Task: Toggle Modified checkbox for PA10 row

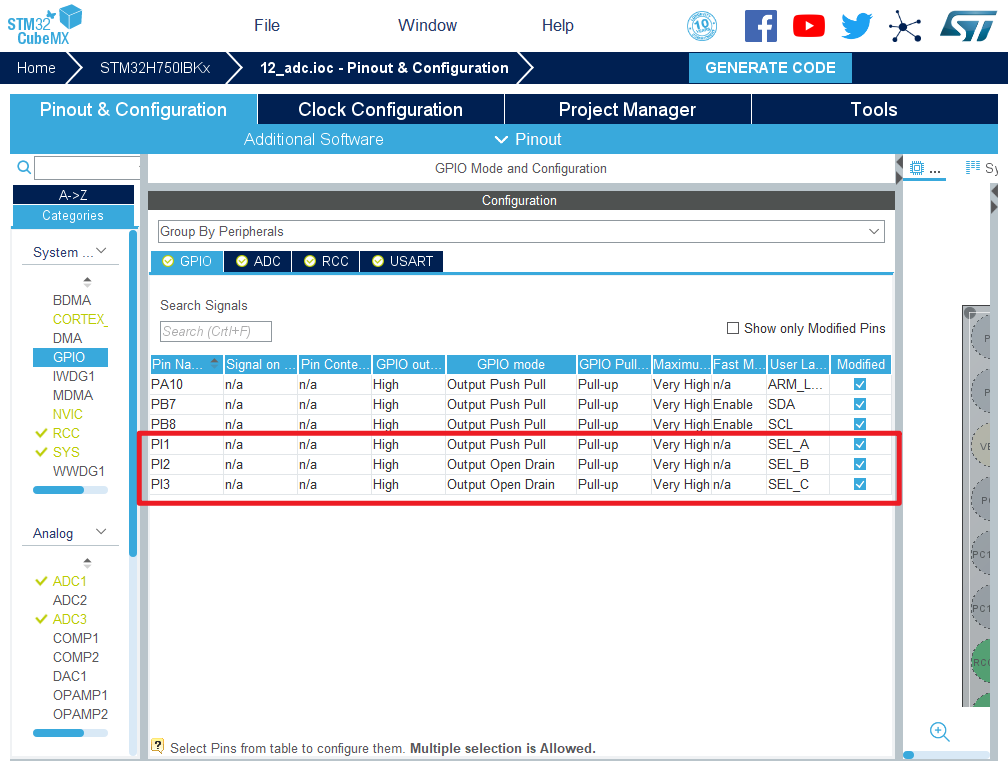Action: (860, 384)
